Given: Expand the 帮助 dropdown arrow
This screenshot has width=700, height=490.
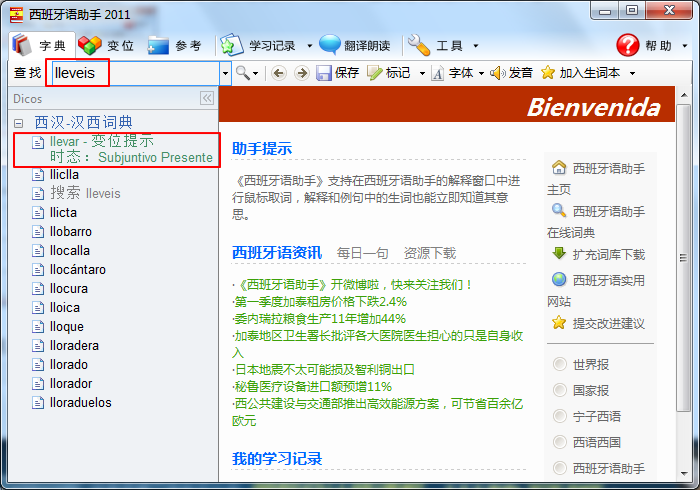Looking at the screenshot, I should coord(684,46).
